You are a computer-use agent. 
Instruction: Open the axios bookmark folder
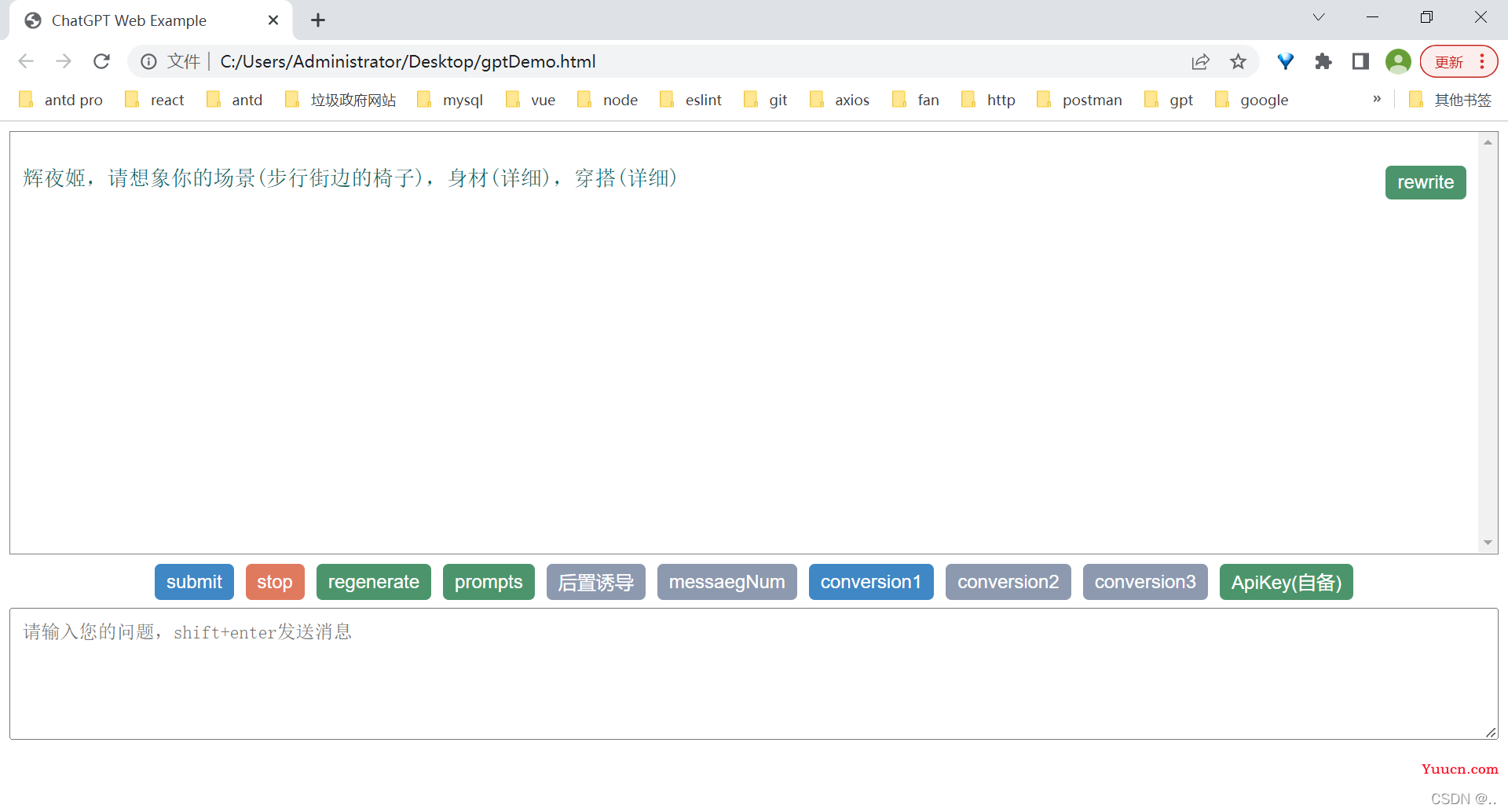840,100
